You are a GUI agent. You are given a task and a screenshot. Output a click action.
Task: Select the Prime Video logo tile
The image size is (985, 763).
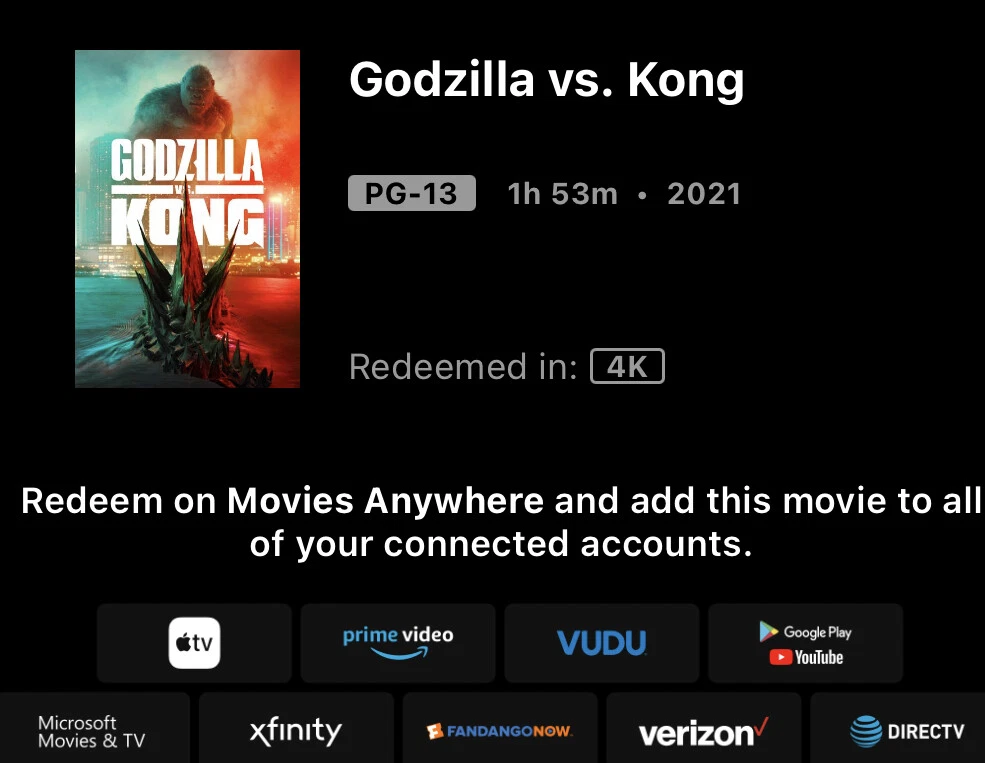[397, 642]
